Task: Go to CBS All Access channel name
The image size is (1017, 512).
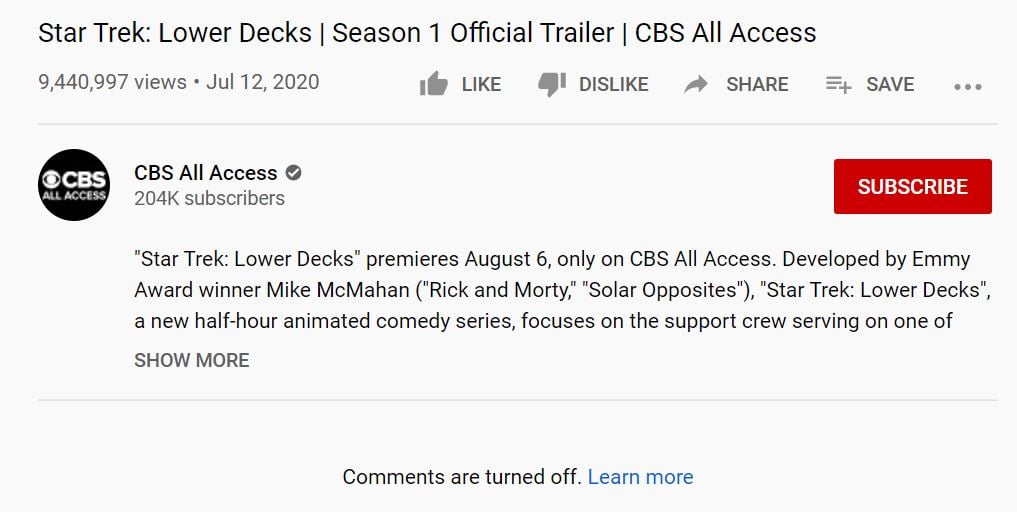Action: [206, 172]
